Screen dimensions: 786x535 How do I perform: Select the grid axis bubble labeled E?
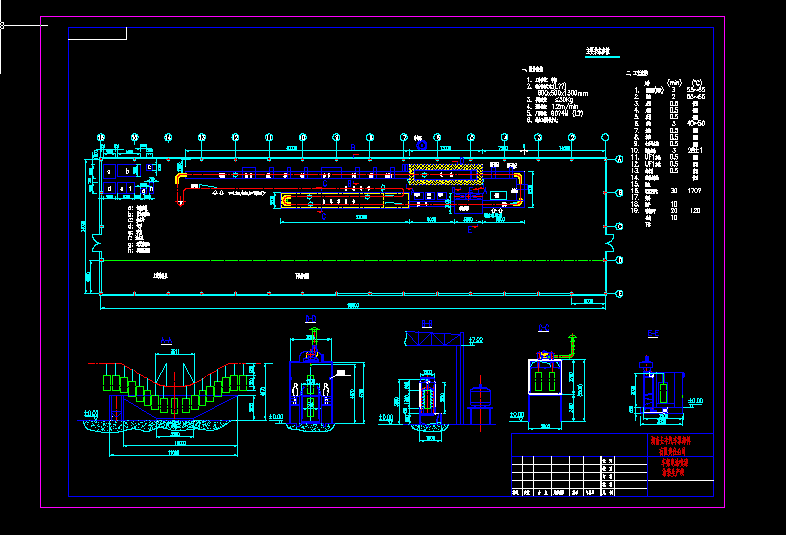tap(619, 294)
